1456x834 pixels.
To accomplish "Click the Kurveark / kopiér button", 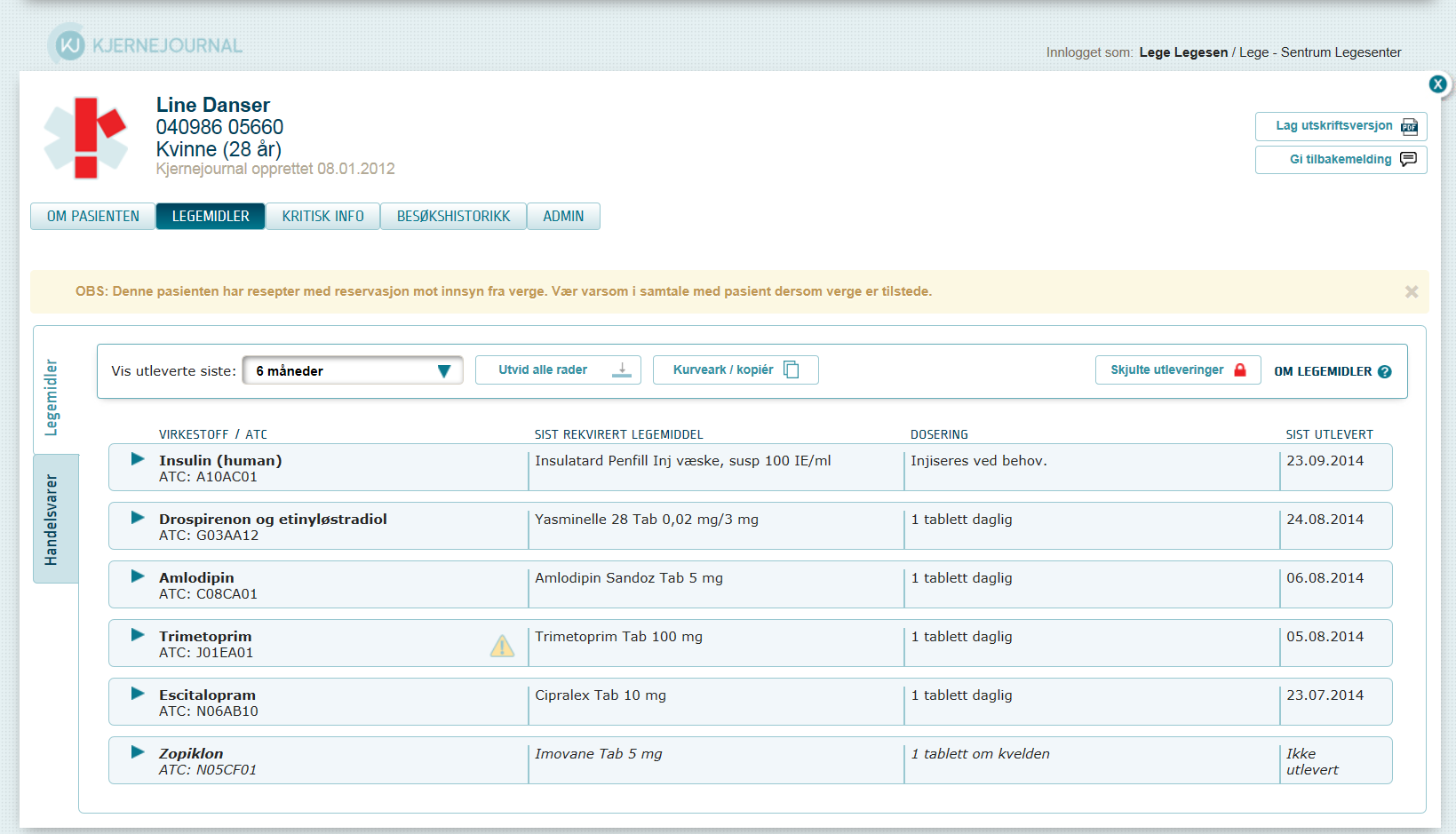I will pos(736,370).
